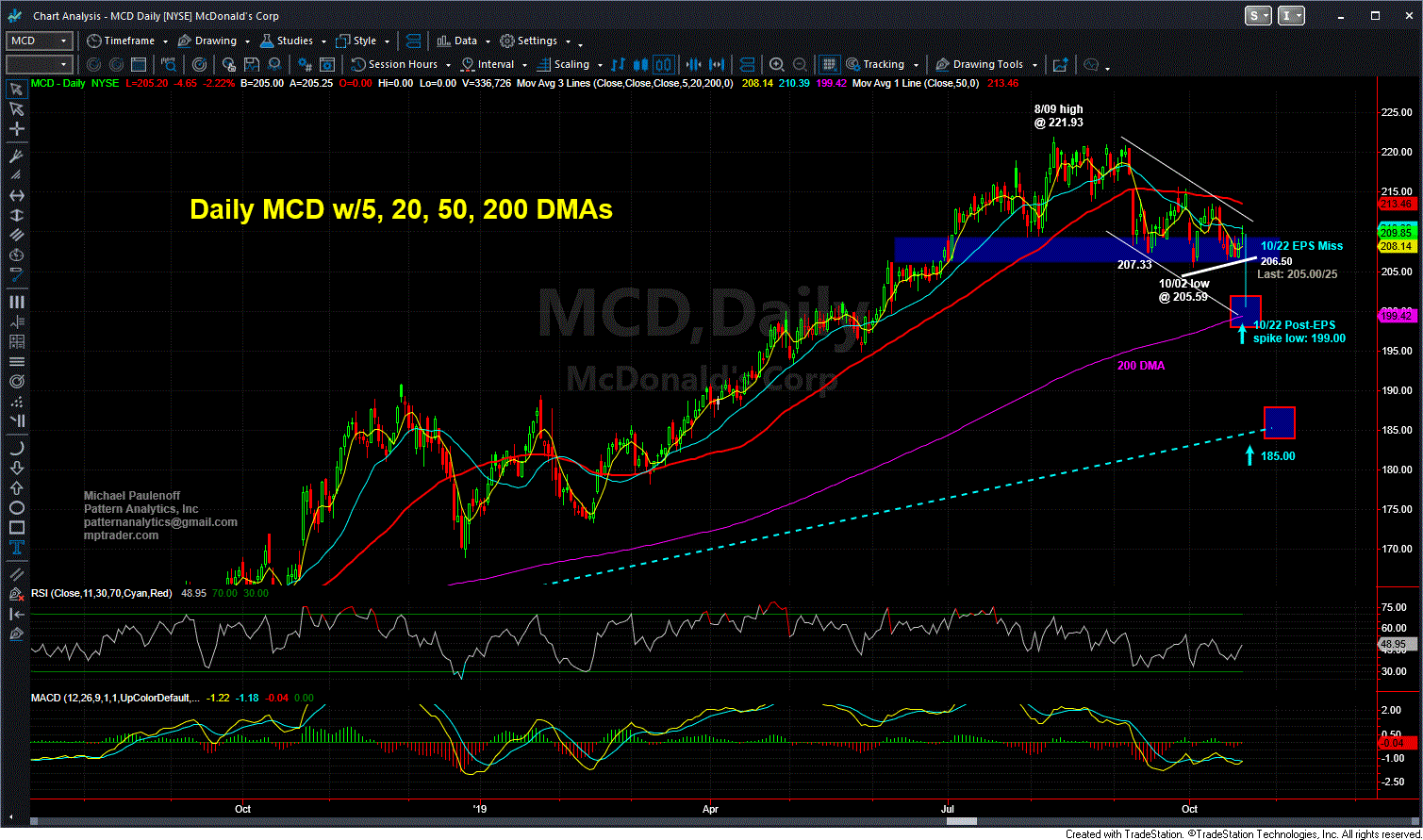Screen dimensions: 1423x840
Task: Expand the toolbar overflow arrow after Settings
Action: click(x=580, y=44)
